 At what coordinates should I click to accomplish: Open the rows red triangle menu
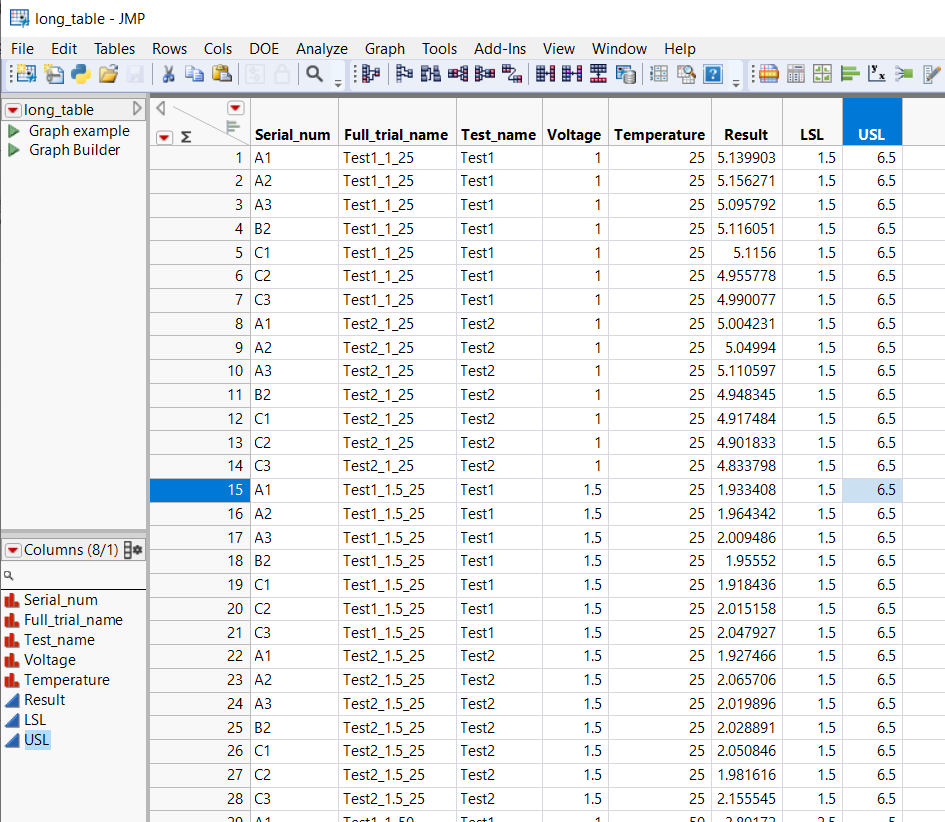pyautogui.click(x=165, y=137)
